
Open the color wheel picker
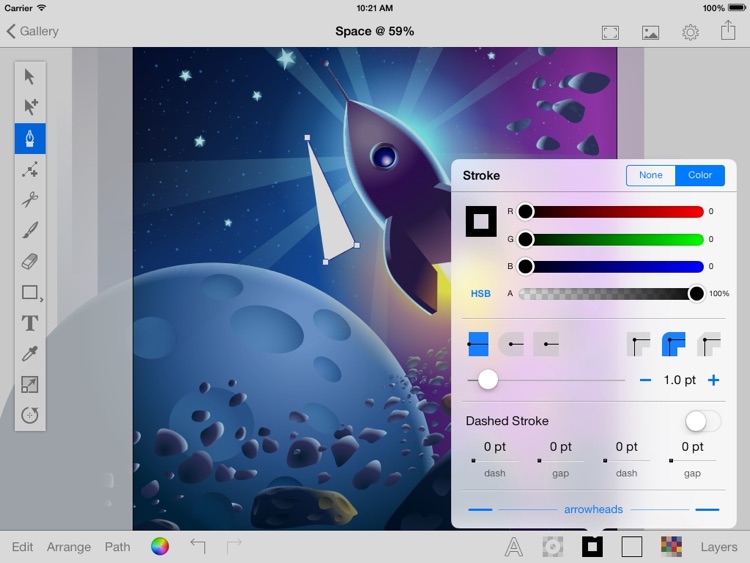[160, 546]
